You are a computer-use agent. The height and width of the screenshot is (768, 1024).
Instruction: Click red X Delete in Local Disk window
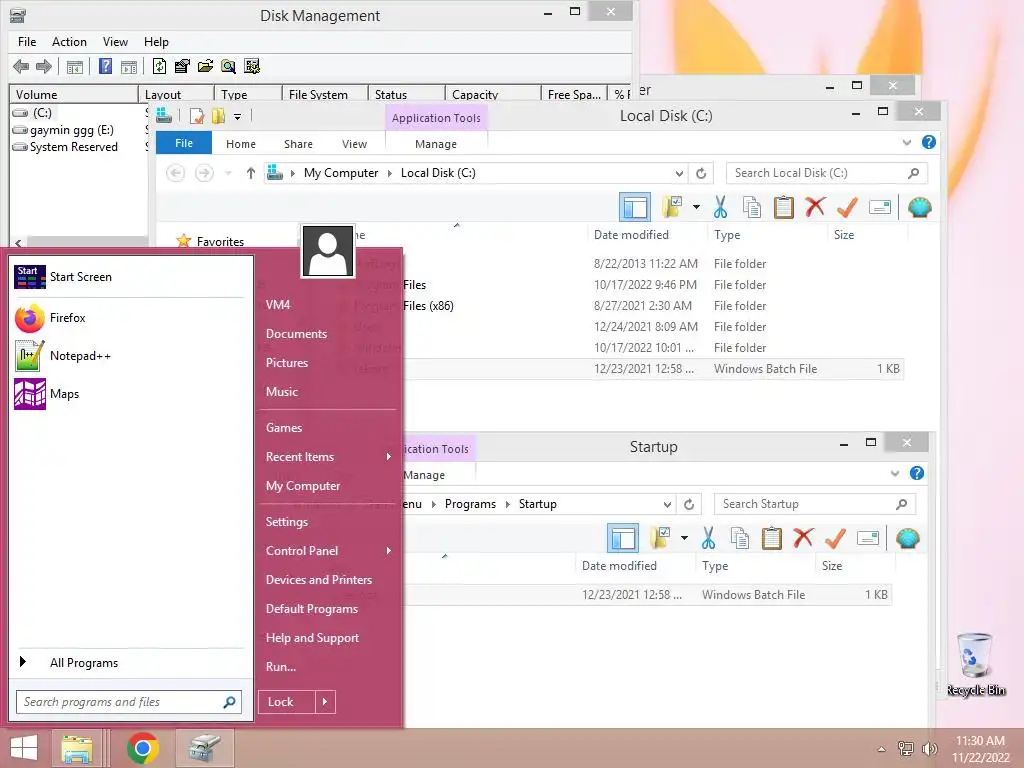tap(815, 207)
